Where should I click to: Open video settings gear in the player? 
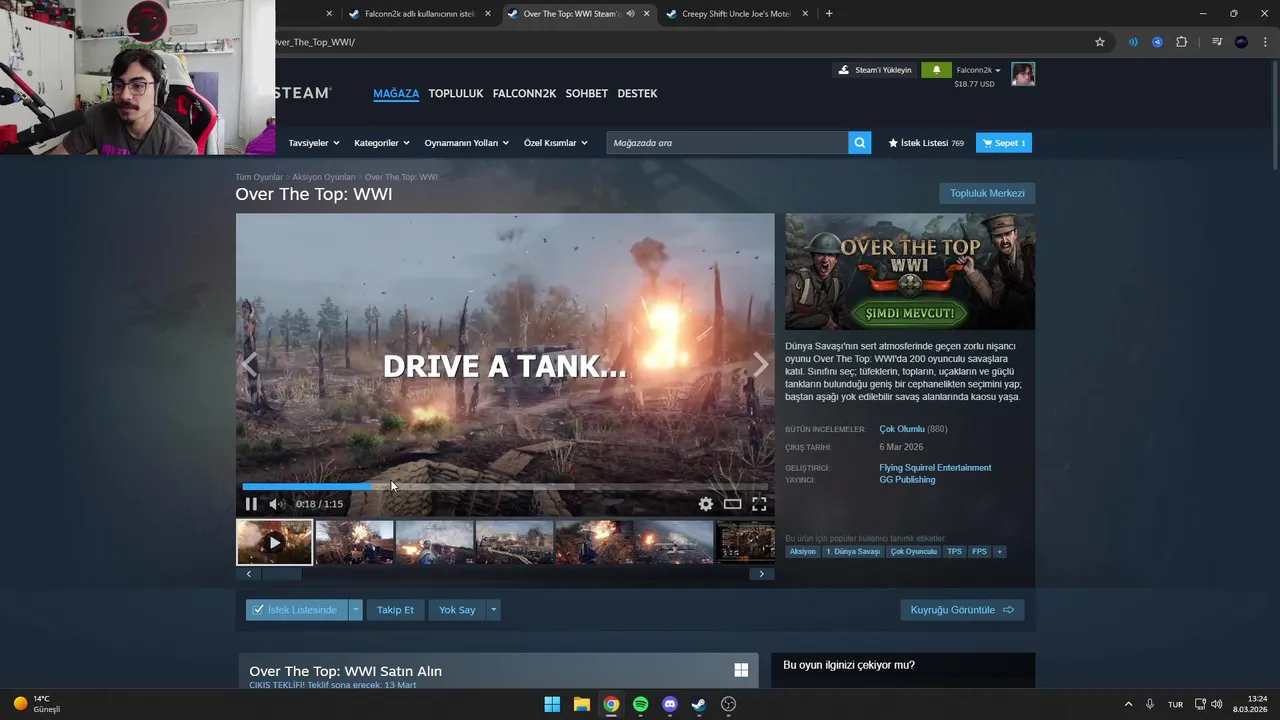[x=706, y=504]
